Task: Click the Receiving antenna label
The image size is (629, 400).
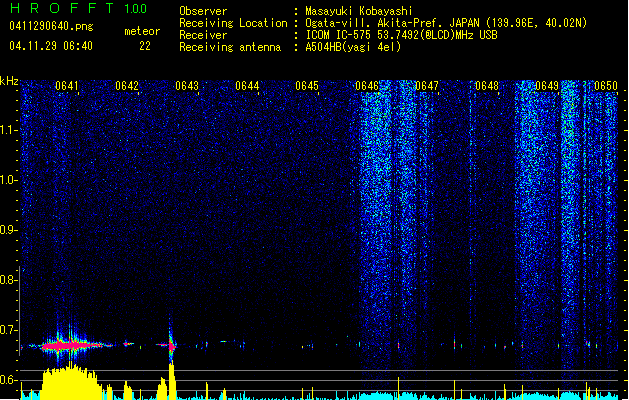Action: tap(230, 47)
